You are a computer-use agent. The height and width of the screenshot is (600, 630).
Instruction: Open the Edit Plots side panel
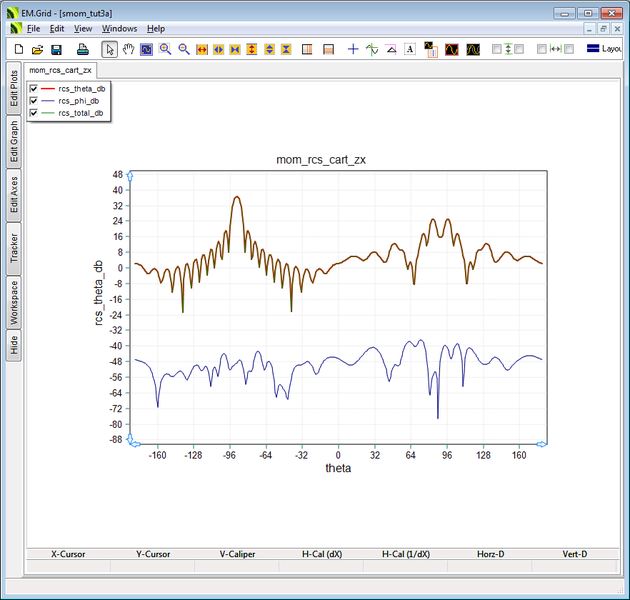click(x=14, y=89)
